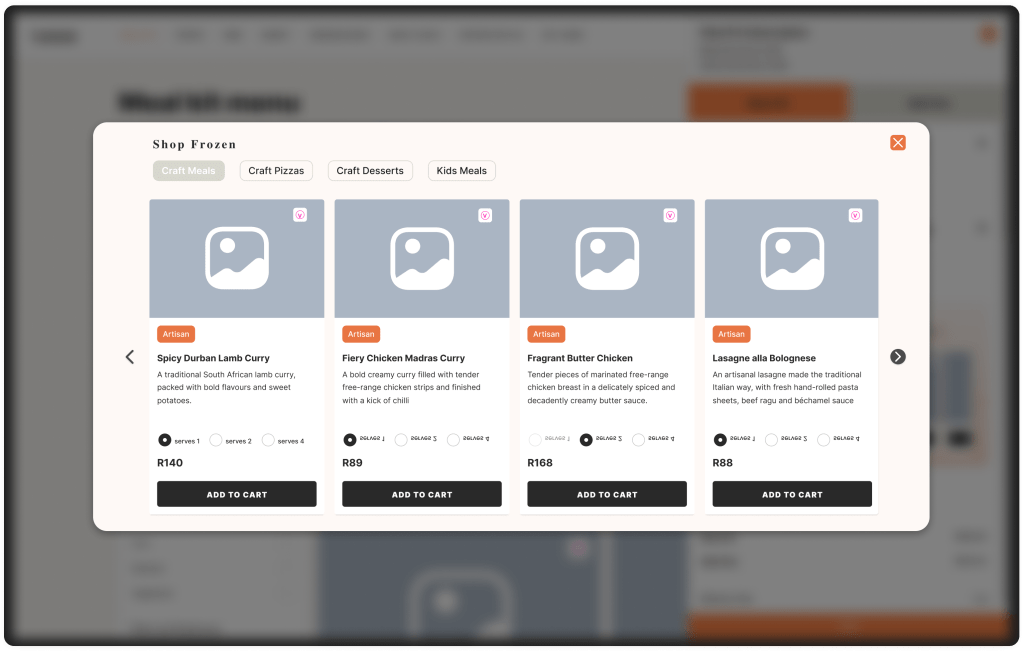Click badge icon on Spicy Durban Lamb Curry image
The height and width of the screenshot is (652, 1024).
click(300, 215)
